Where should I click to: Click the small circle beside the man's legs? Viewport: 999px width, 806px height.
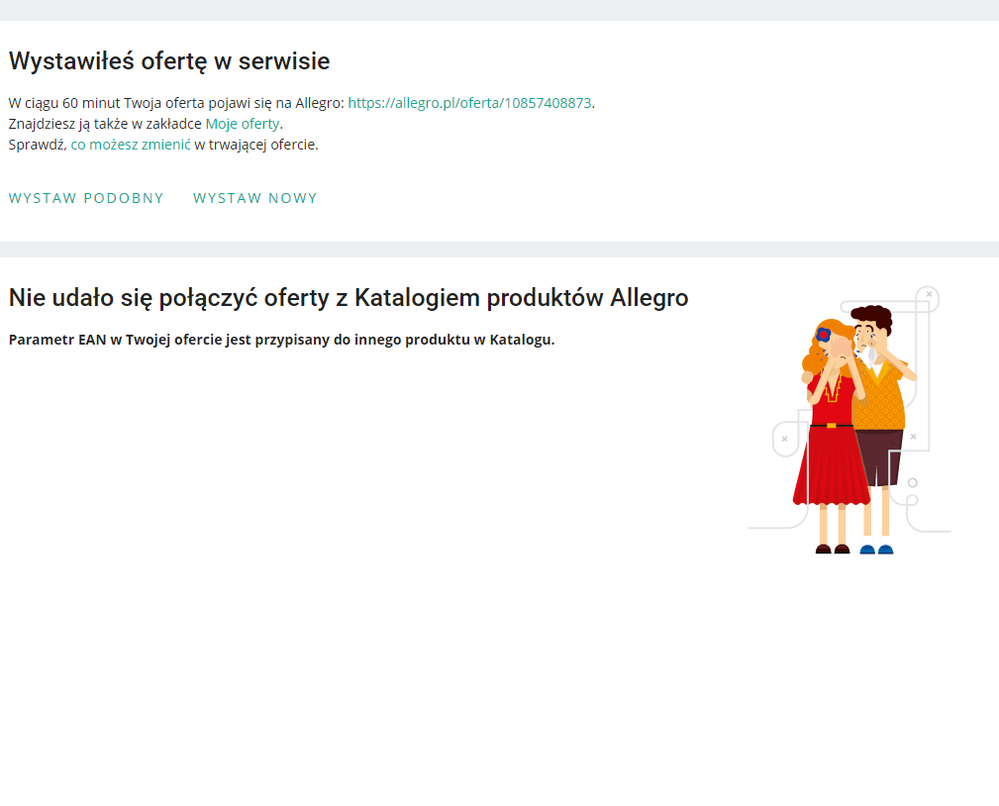(912, 483)
